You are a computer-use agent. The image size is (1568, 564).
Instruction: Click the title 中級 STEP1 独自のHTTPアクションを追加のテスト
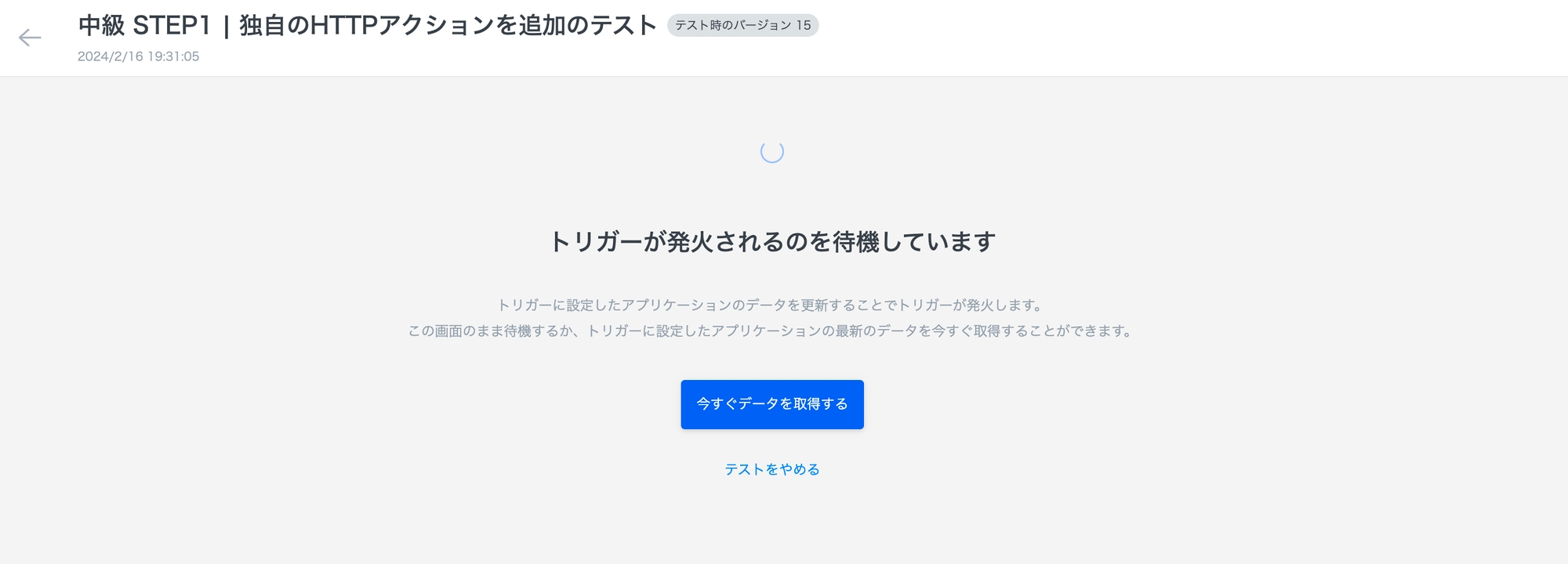[x=368, y=25]
